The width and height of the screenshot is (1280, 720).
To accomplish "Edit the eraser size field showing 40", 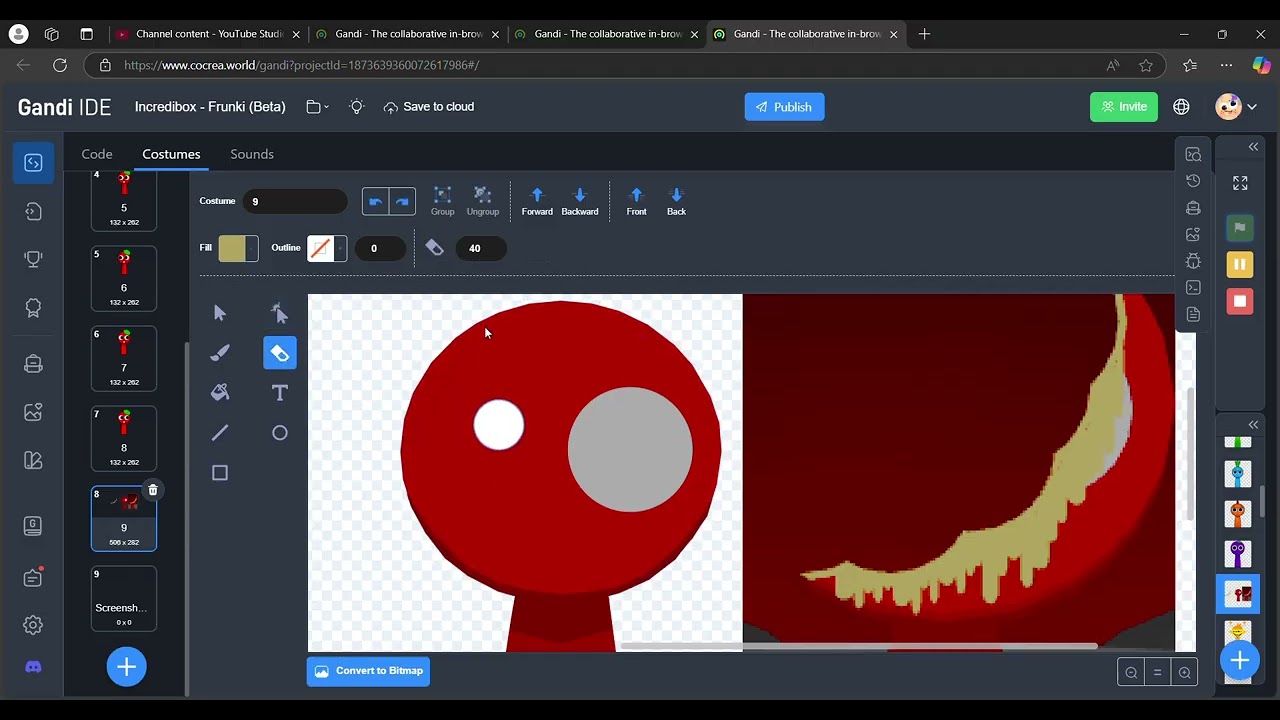I will pyautogui.click(x=480, y=249).
